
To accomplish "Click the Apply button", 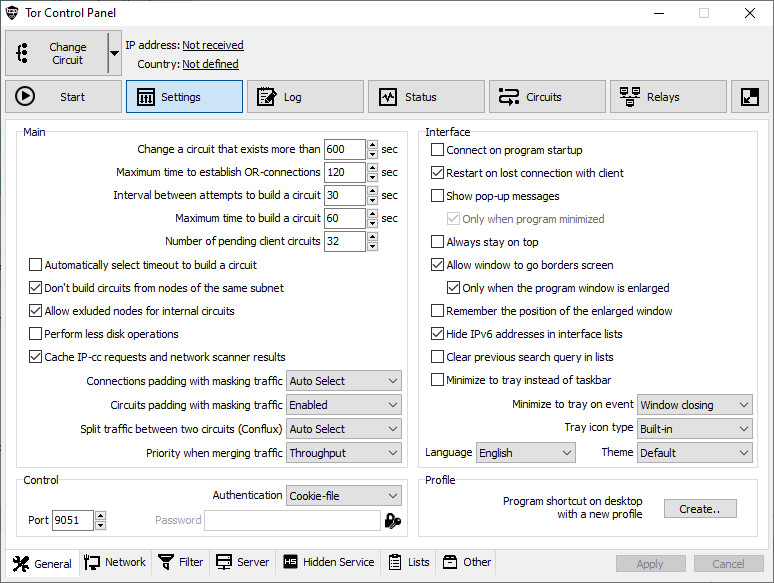I will 650,564.
